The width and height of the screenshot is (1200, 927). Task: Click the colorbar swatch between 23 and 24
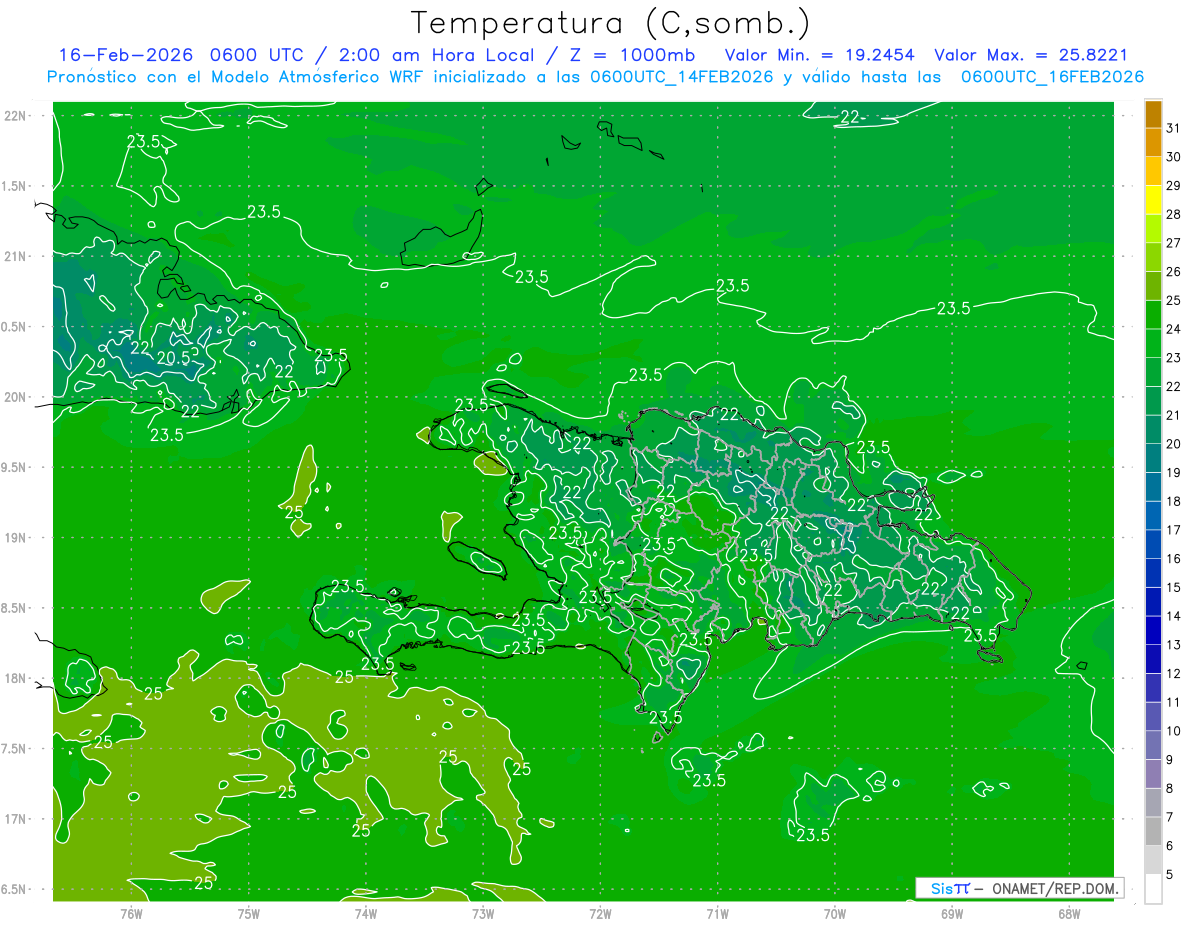point(1153,344)
